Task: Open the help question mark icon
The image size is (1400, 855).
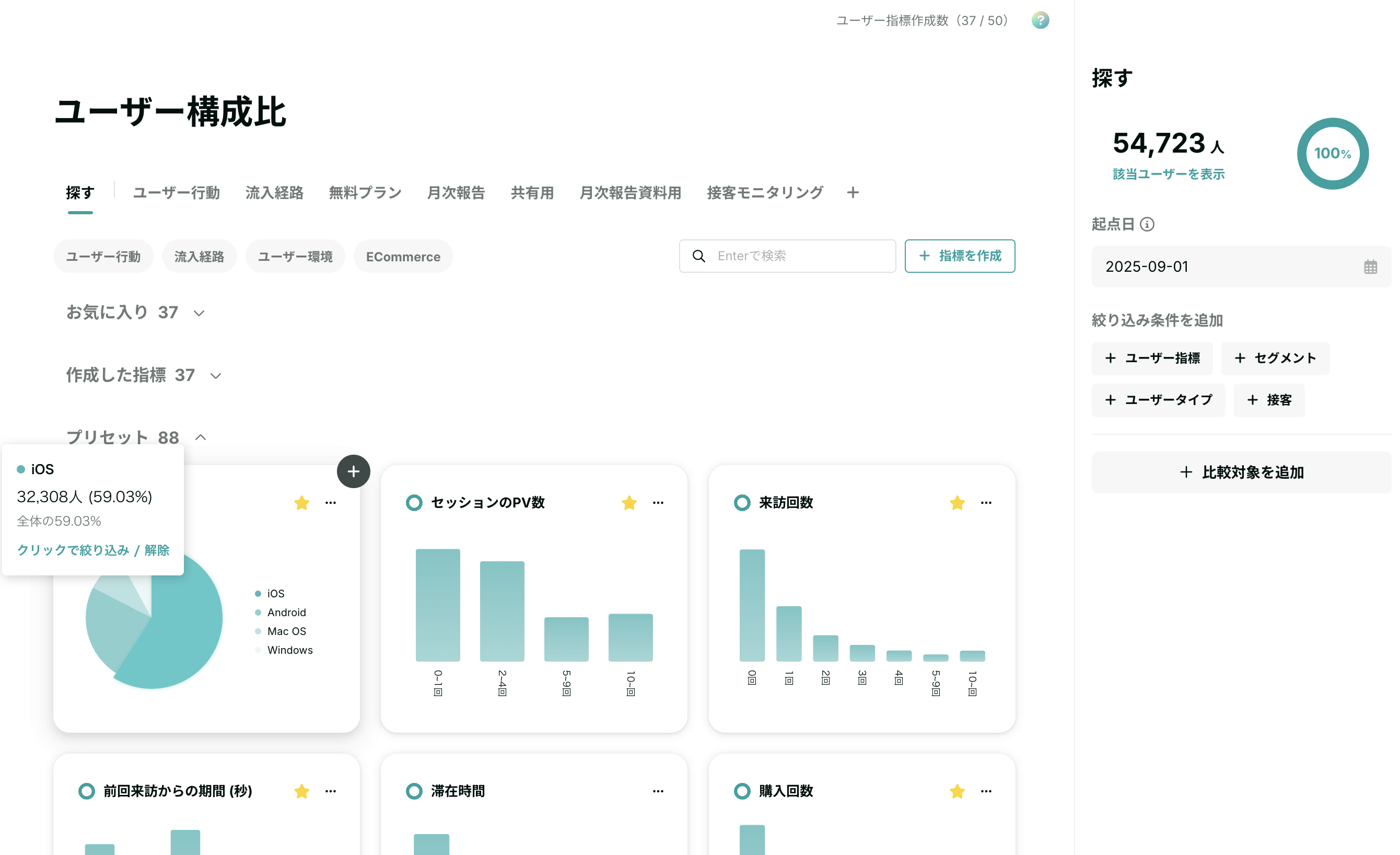Action: (x=1040, y=20)
